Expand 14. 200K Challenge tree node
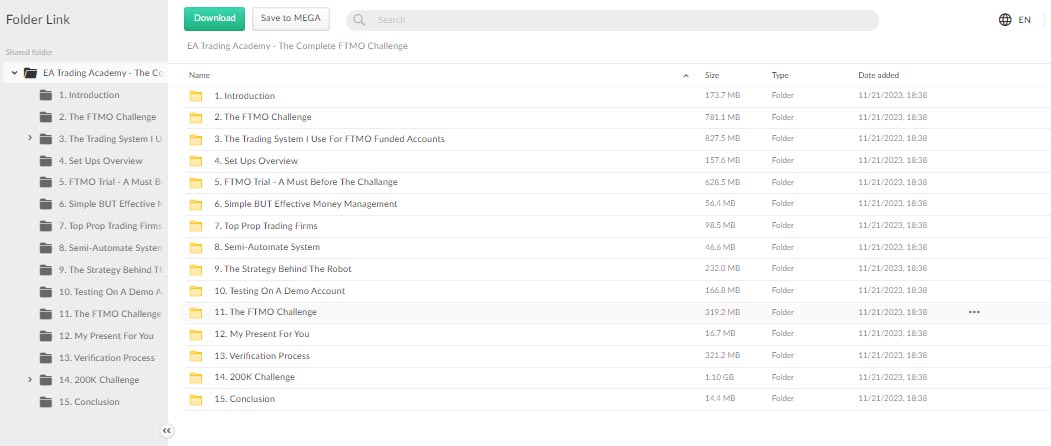 29,380
